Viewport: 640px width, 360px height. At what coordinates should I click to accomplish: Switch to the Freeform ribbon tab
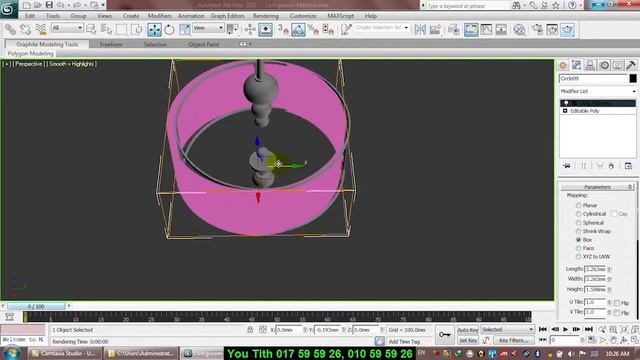pyautogui.click(x=111, y=44)
